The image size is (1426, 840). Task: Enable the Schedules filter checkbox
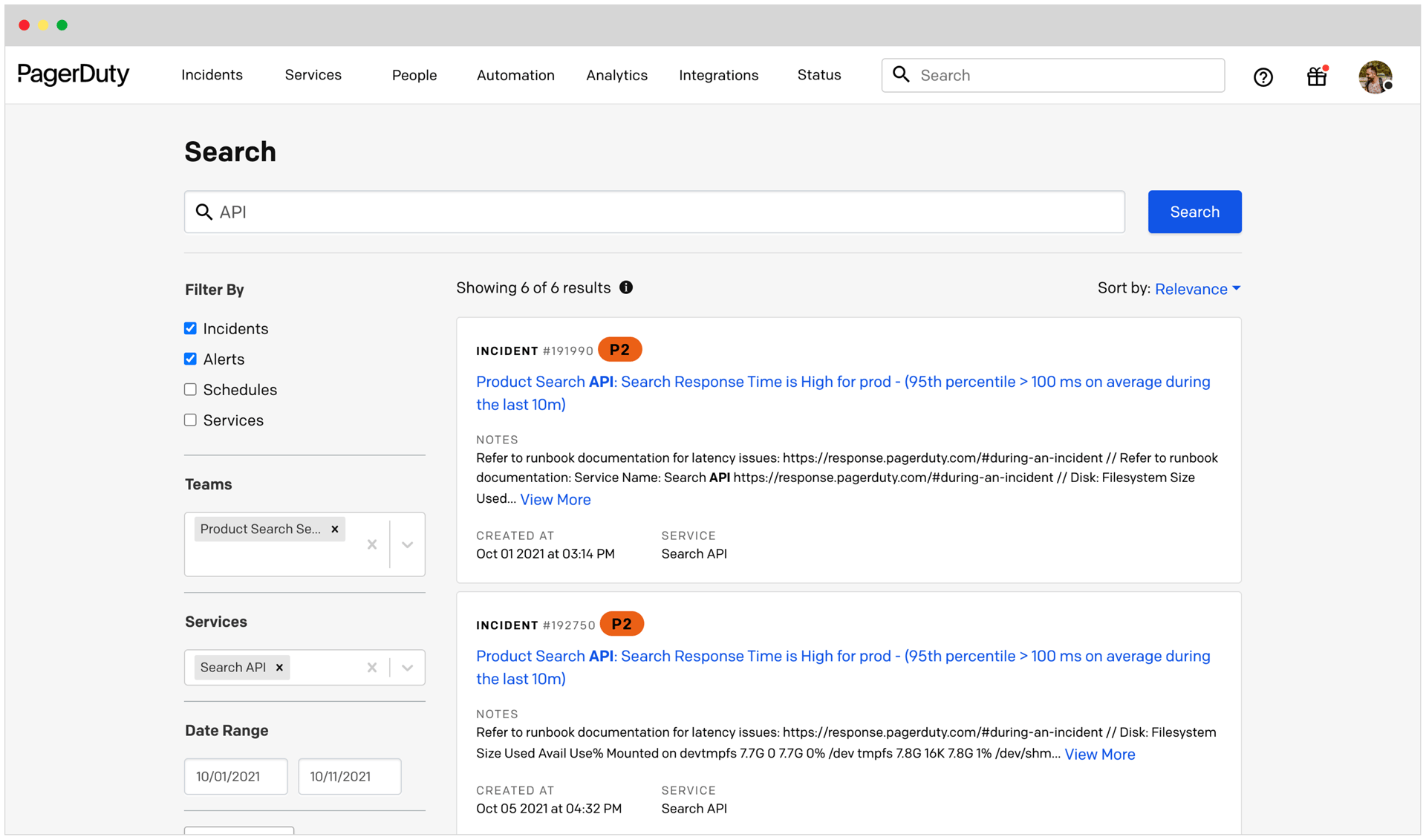pos(190,389)
